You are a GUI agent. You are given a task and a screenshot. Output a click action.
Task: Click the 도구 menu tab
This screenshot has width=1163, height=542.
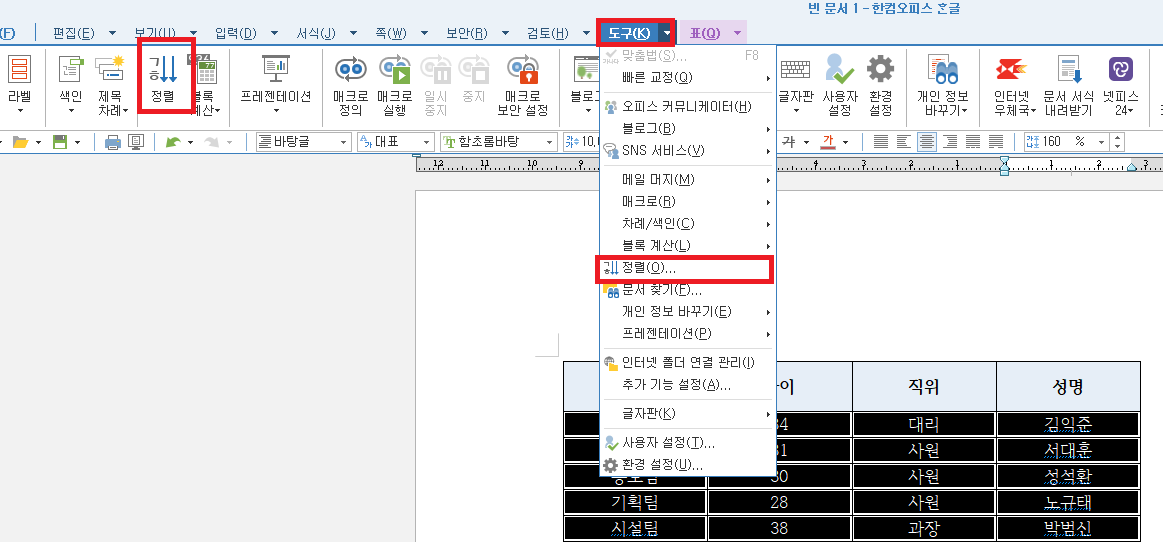pyautogui.click(x=629, y=33)
